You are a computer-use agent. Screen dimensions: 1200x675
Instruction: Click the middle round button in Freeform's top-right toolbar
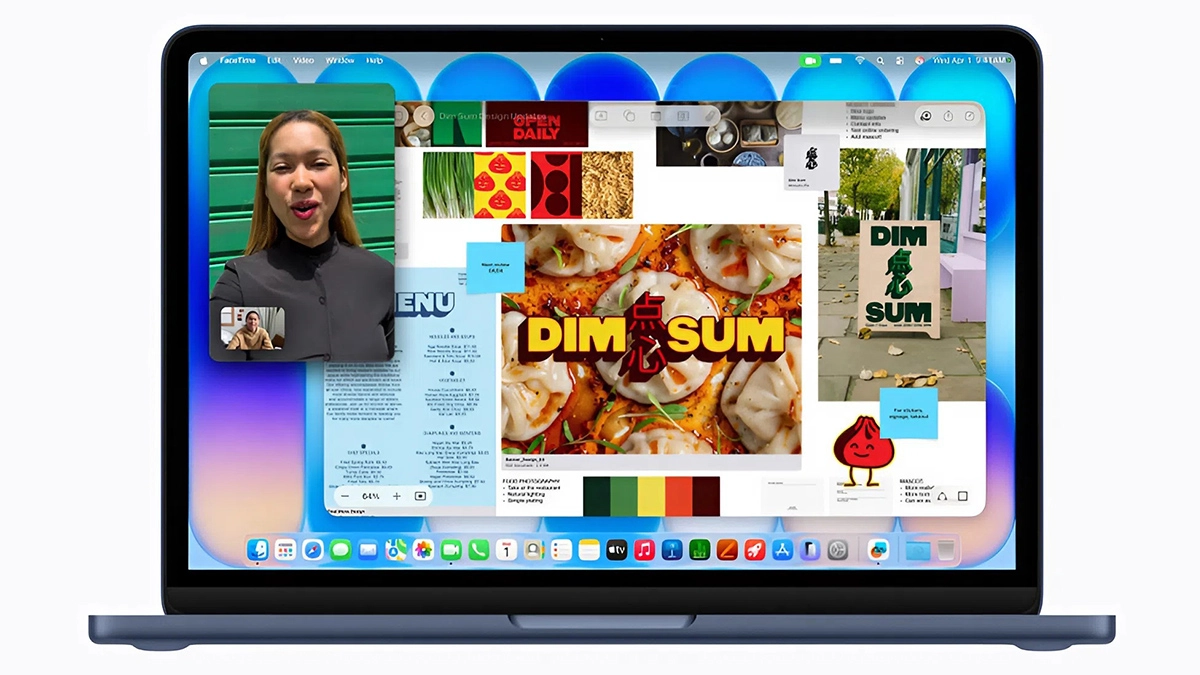[x=948, y=116]
